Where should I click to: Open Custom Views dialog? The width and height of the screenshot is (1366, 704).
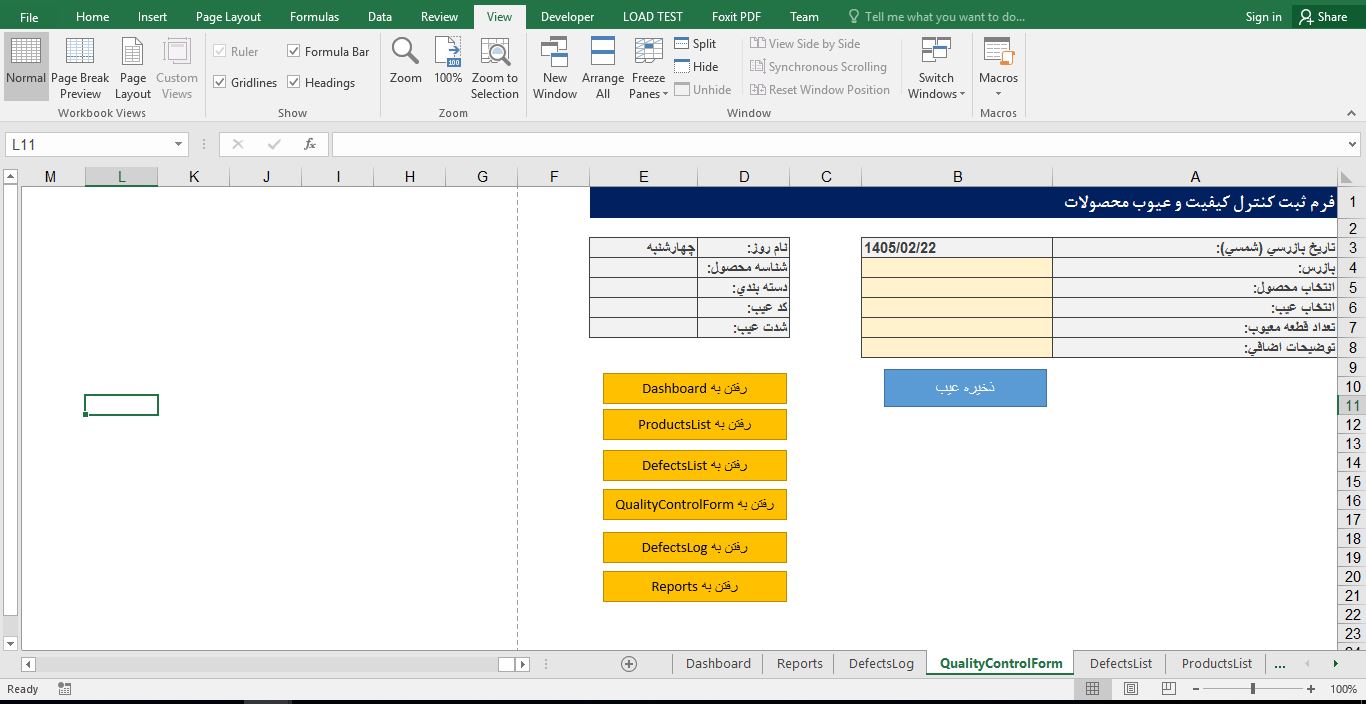[x=177, y=67]
